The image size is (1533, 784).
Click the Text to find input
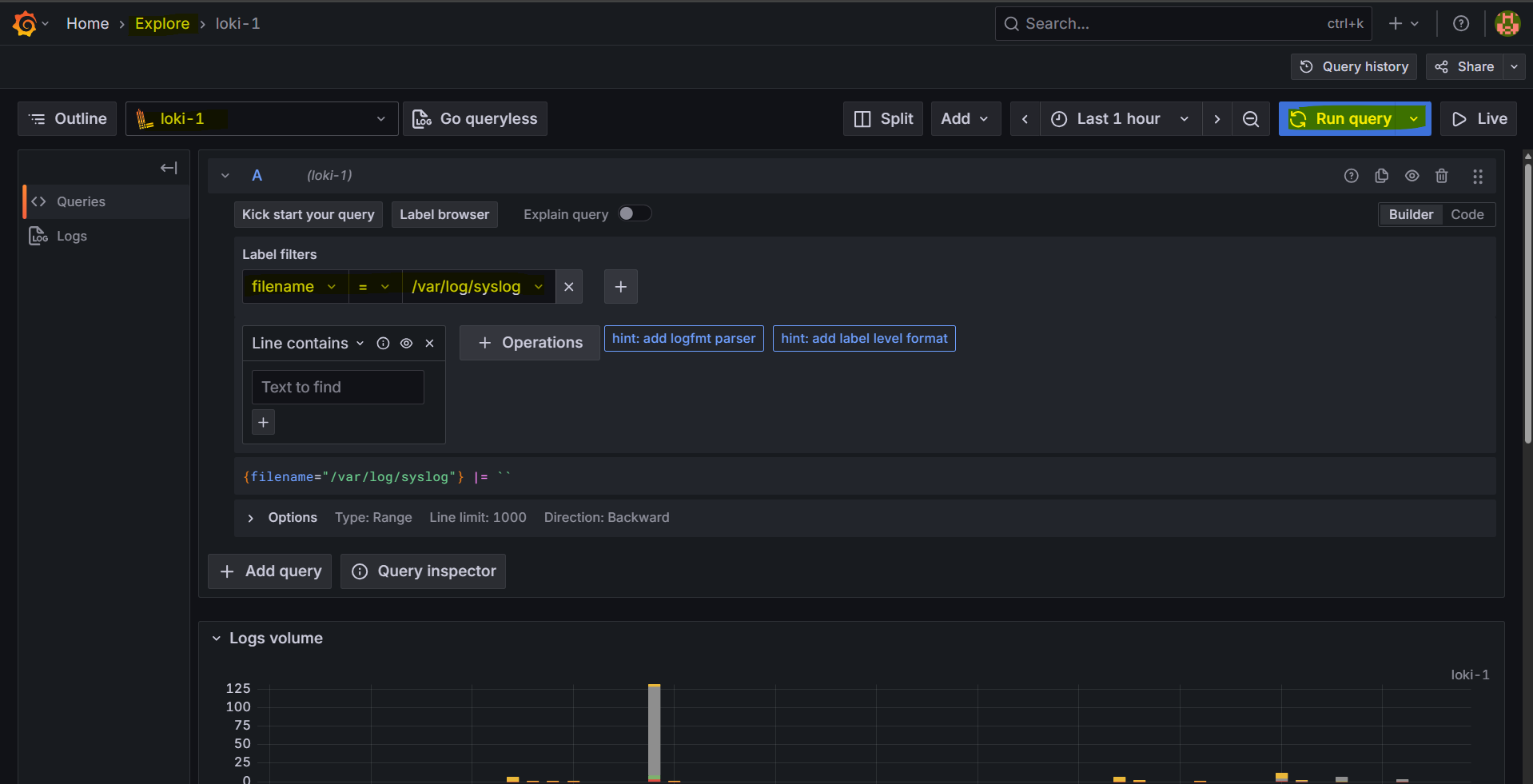tap(338, 388)
